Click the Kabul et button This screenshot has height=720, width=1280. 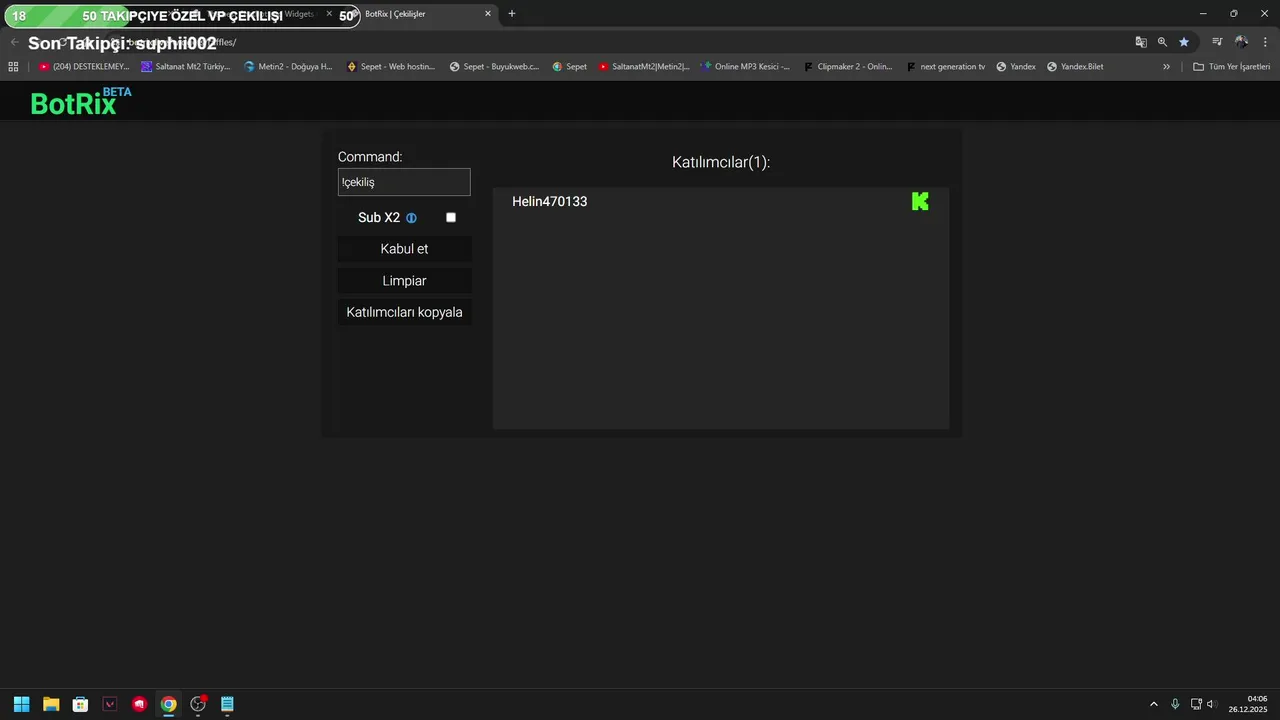click(404, 249)
